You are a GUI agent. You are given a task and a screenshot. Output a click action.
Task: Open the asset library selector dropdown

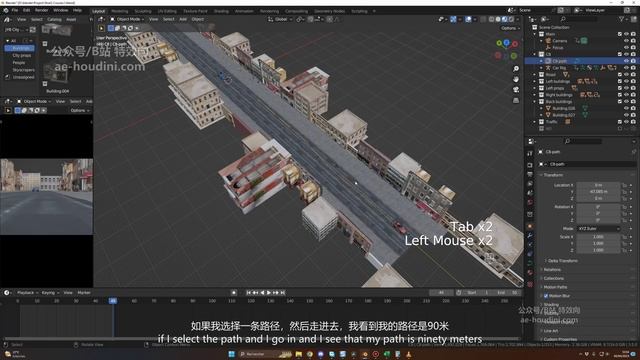tap(17, 29)
